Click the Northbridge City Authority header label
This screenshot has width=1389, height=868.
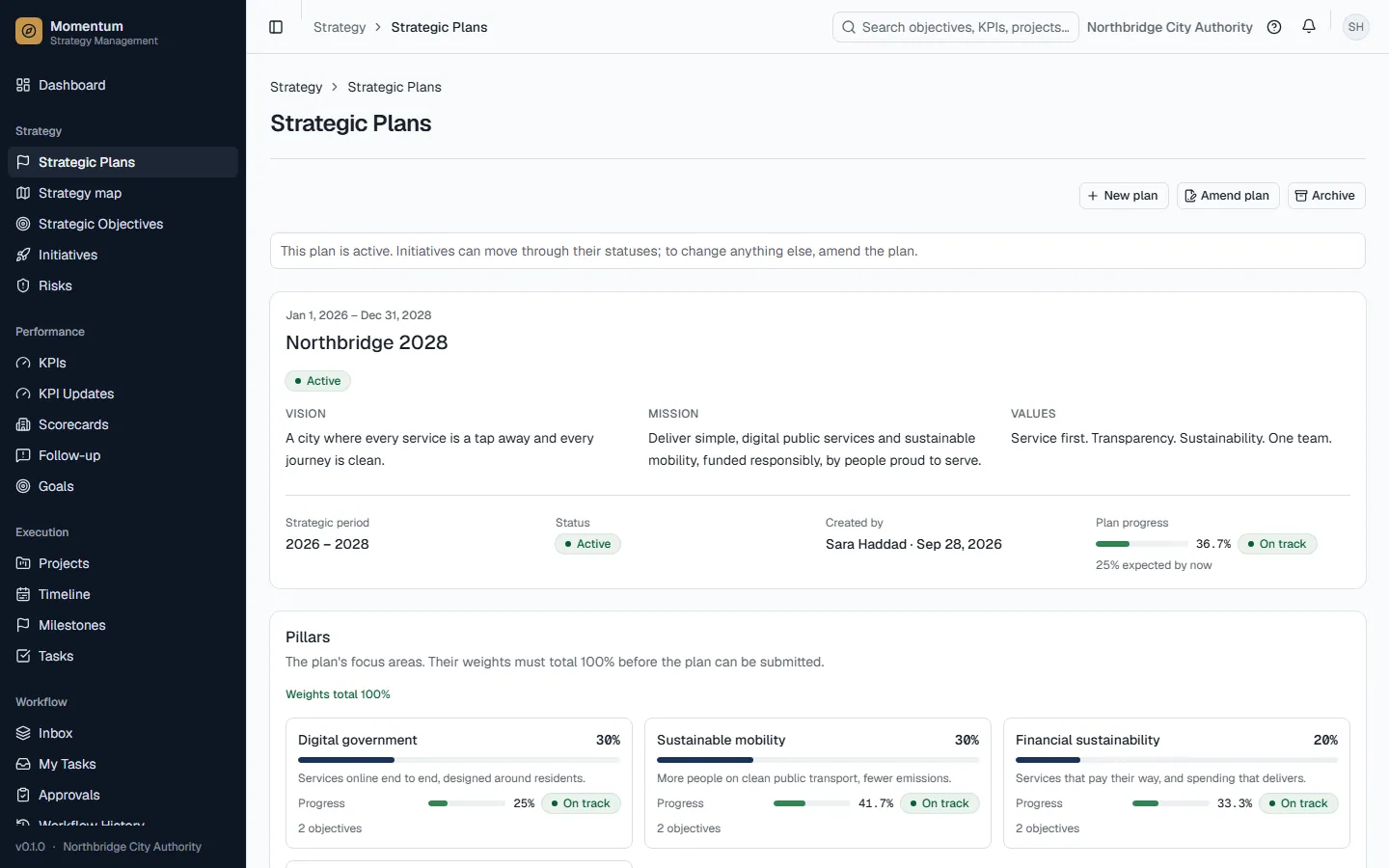tap(1170, 27)
